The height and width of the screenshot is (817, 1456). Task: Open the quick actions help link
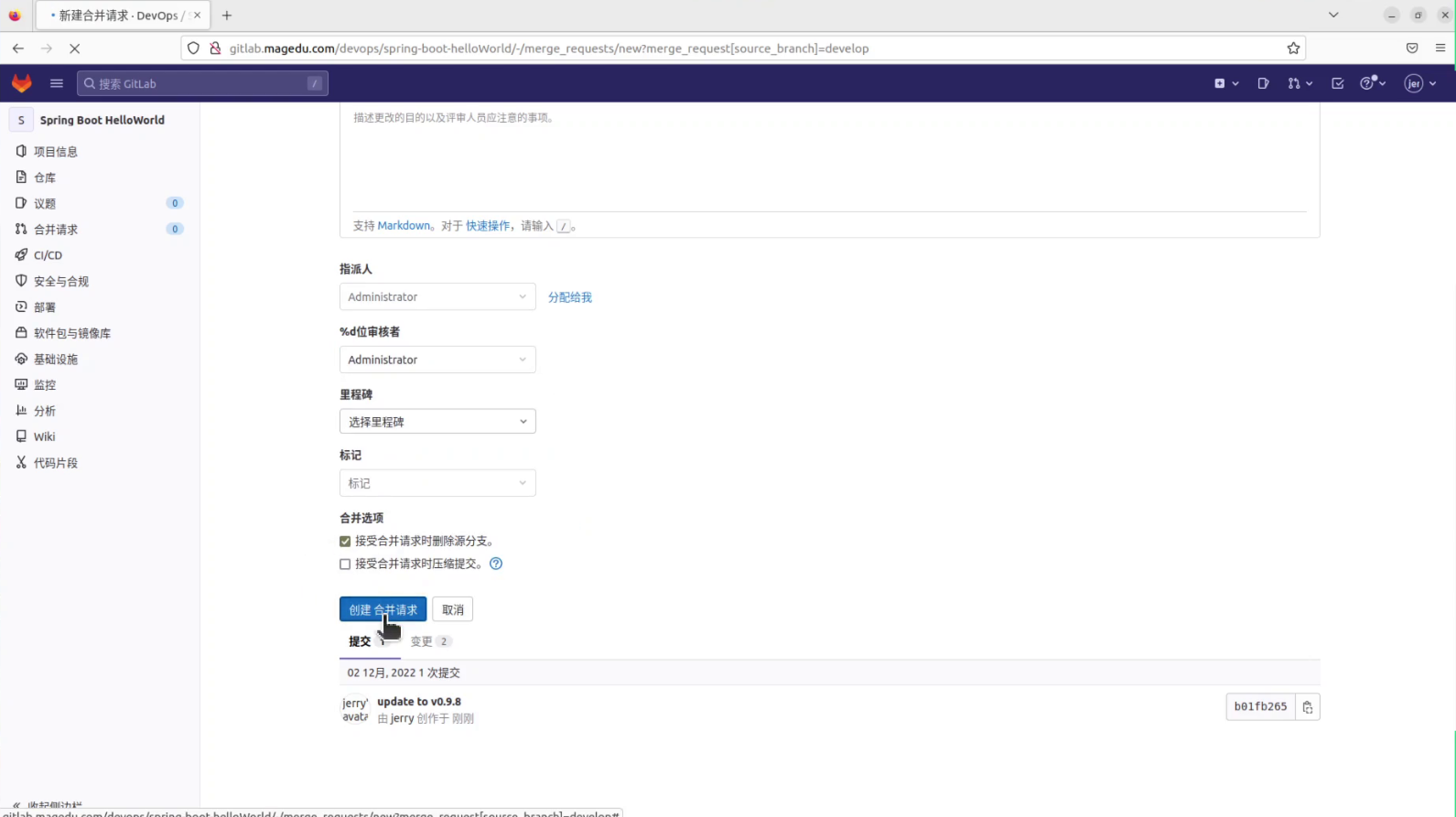coord(488,225)
